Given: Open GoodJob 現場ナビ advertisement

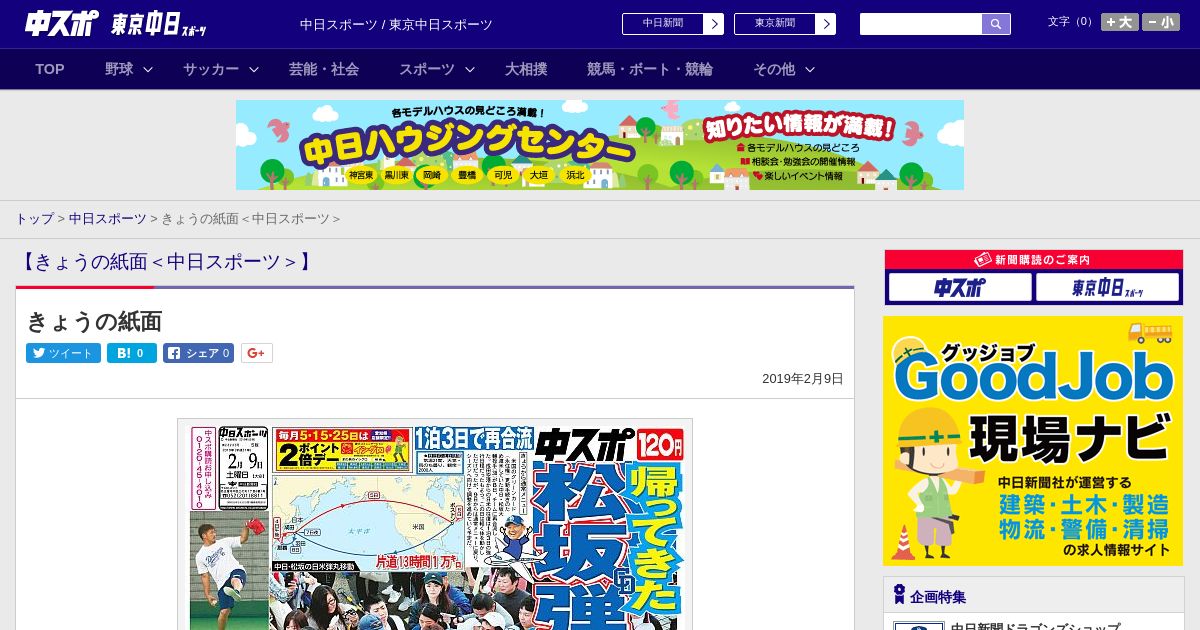Looking at the screenshot, I should [1033, 441].
